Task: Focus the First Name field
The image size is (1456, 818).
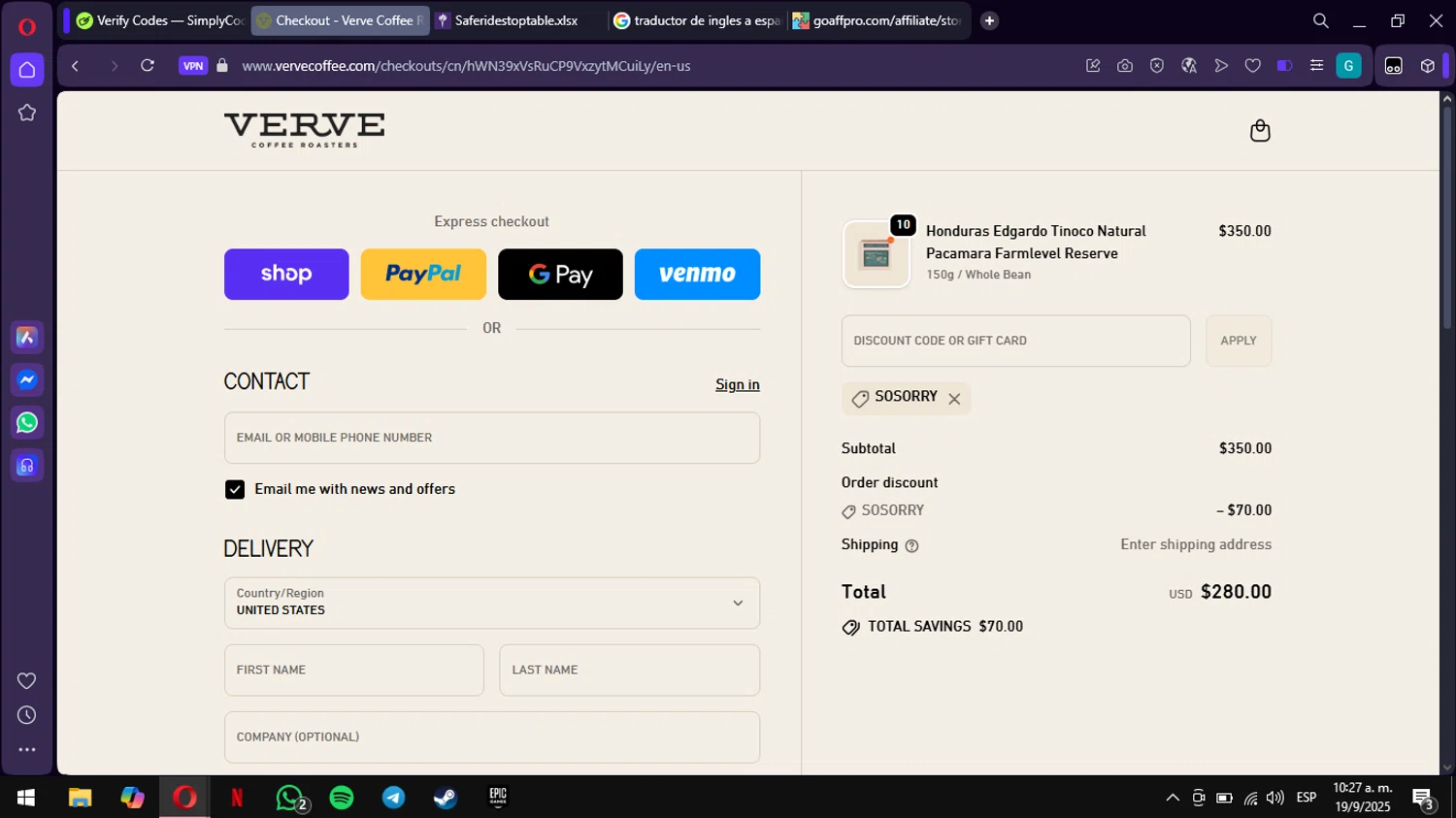Action: [354, 670]
